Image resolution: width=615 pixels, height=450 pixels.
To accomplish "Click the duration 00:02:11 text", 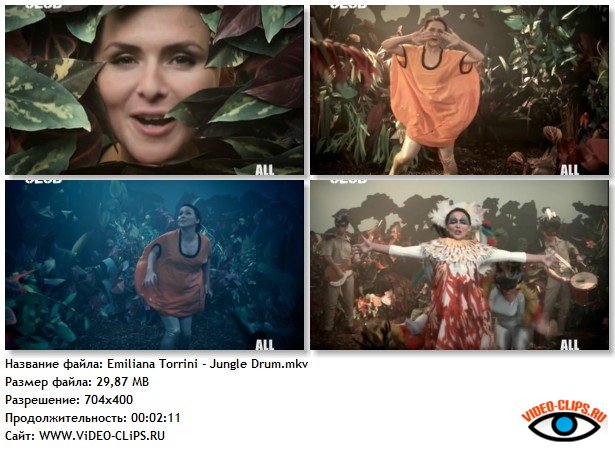I will (x=156, y=417).
